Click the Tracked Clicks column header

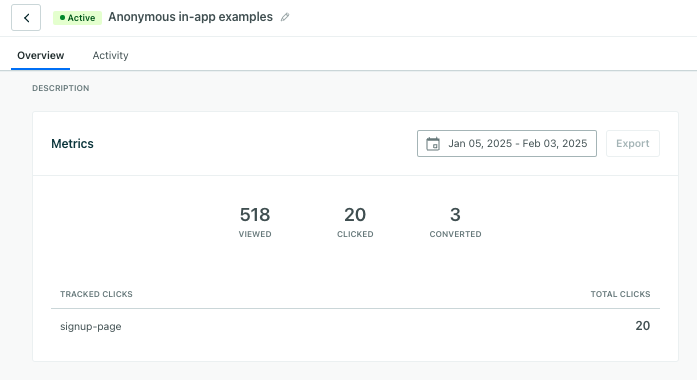coord(96,294)
